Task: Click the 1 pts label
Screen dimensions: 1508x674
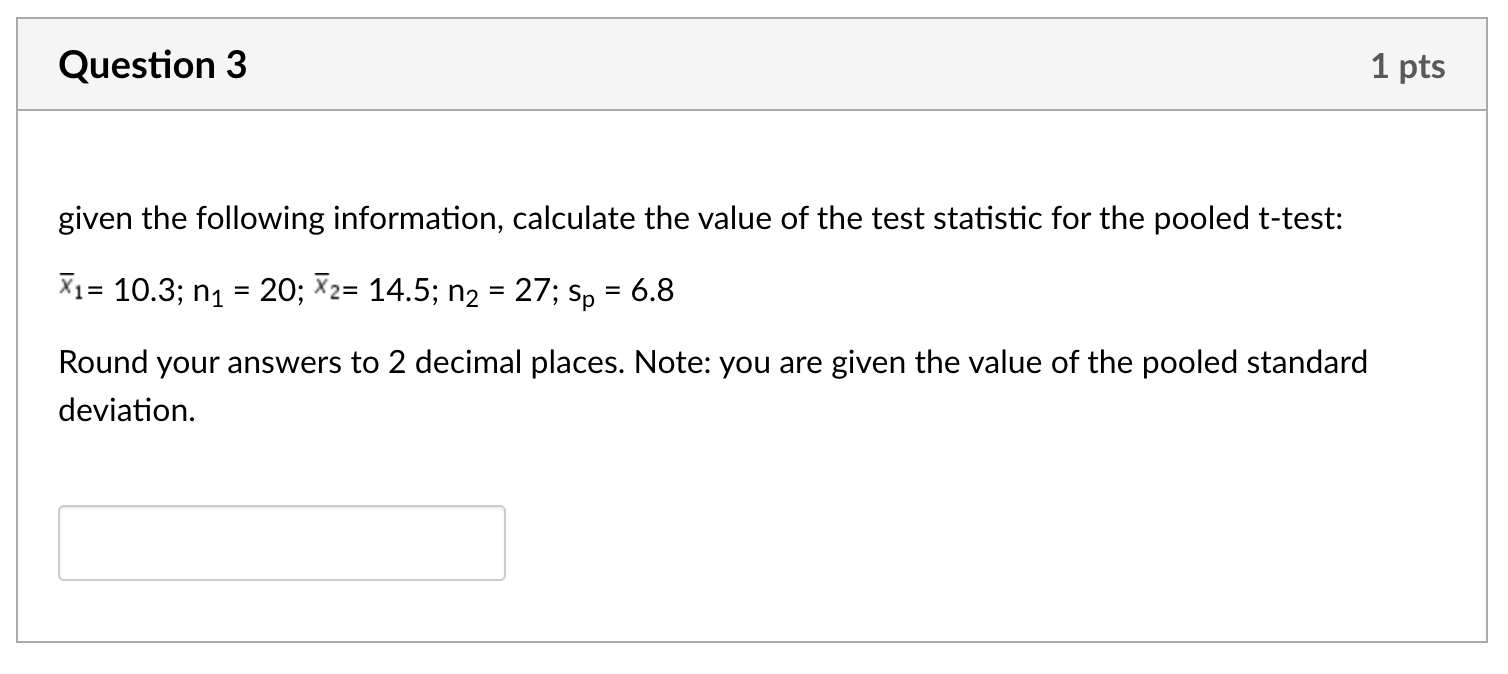Action: (x=1410, y=65)
